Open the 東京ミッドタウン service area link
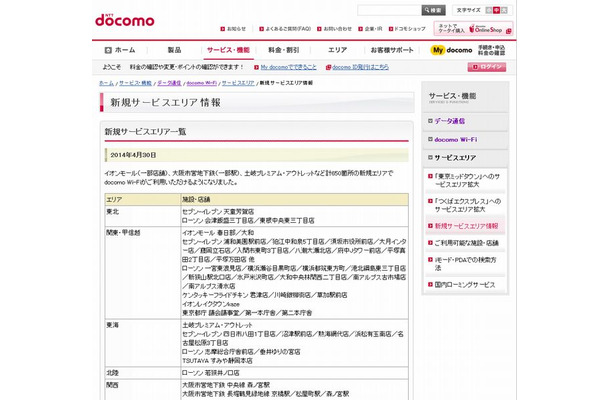 (x=467, y=180)
